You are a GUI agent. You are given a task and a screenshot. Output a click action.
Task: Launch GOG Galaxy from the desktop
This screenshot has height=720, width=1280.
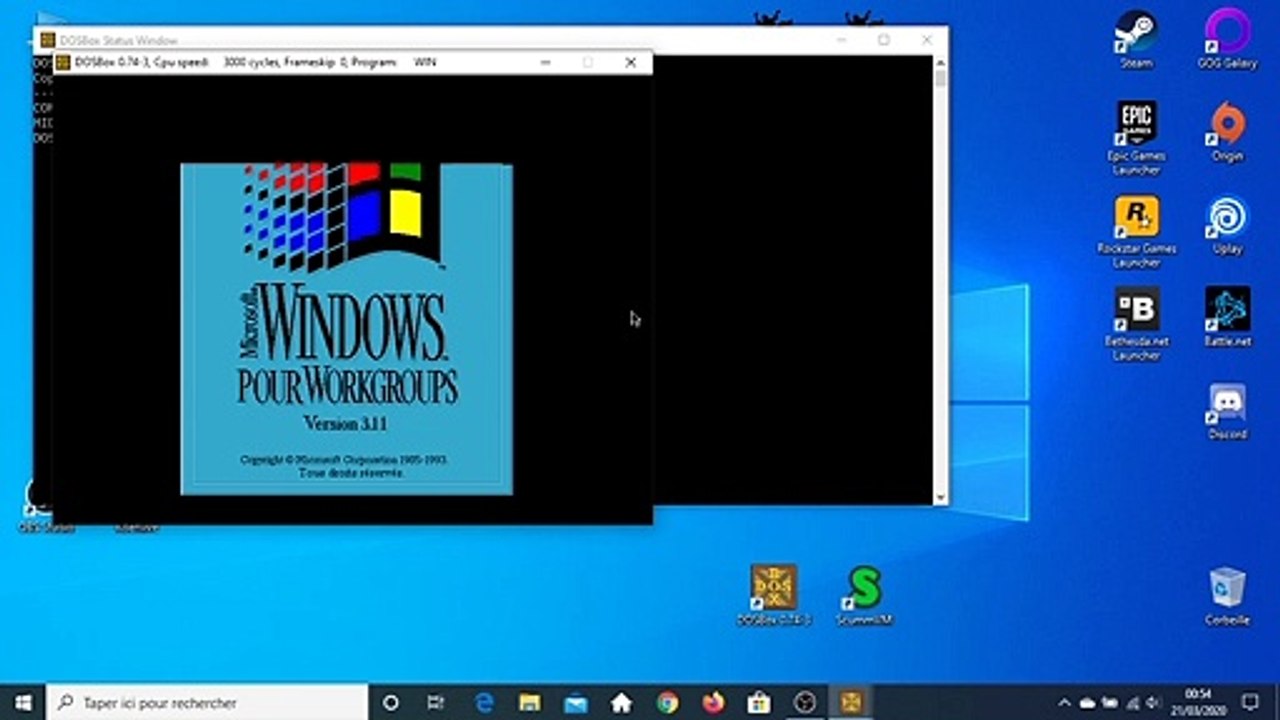[x=1227, y=40]
